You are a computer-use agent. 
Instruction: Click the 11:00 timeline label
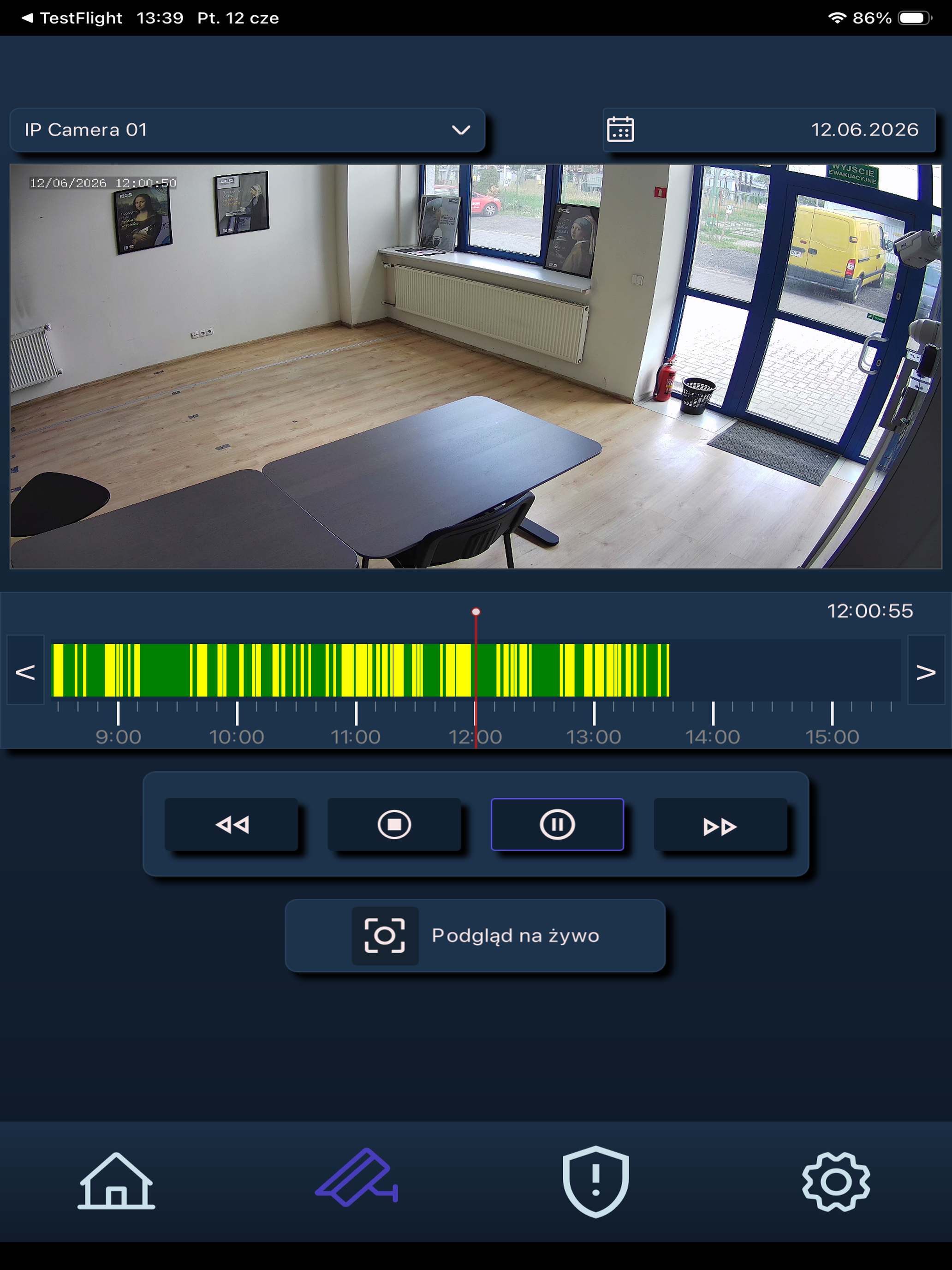(x=356, y=737)
